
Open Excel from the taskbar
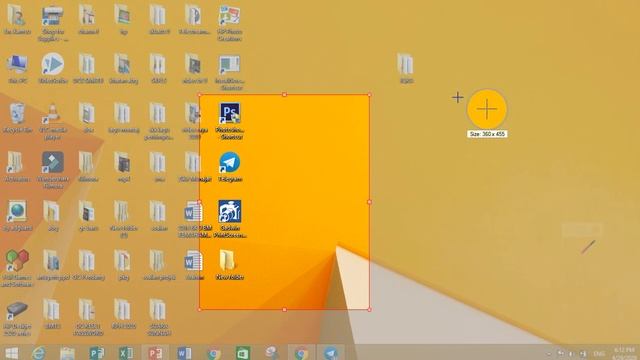tap(126, 353)
